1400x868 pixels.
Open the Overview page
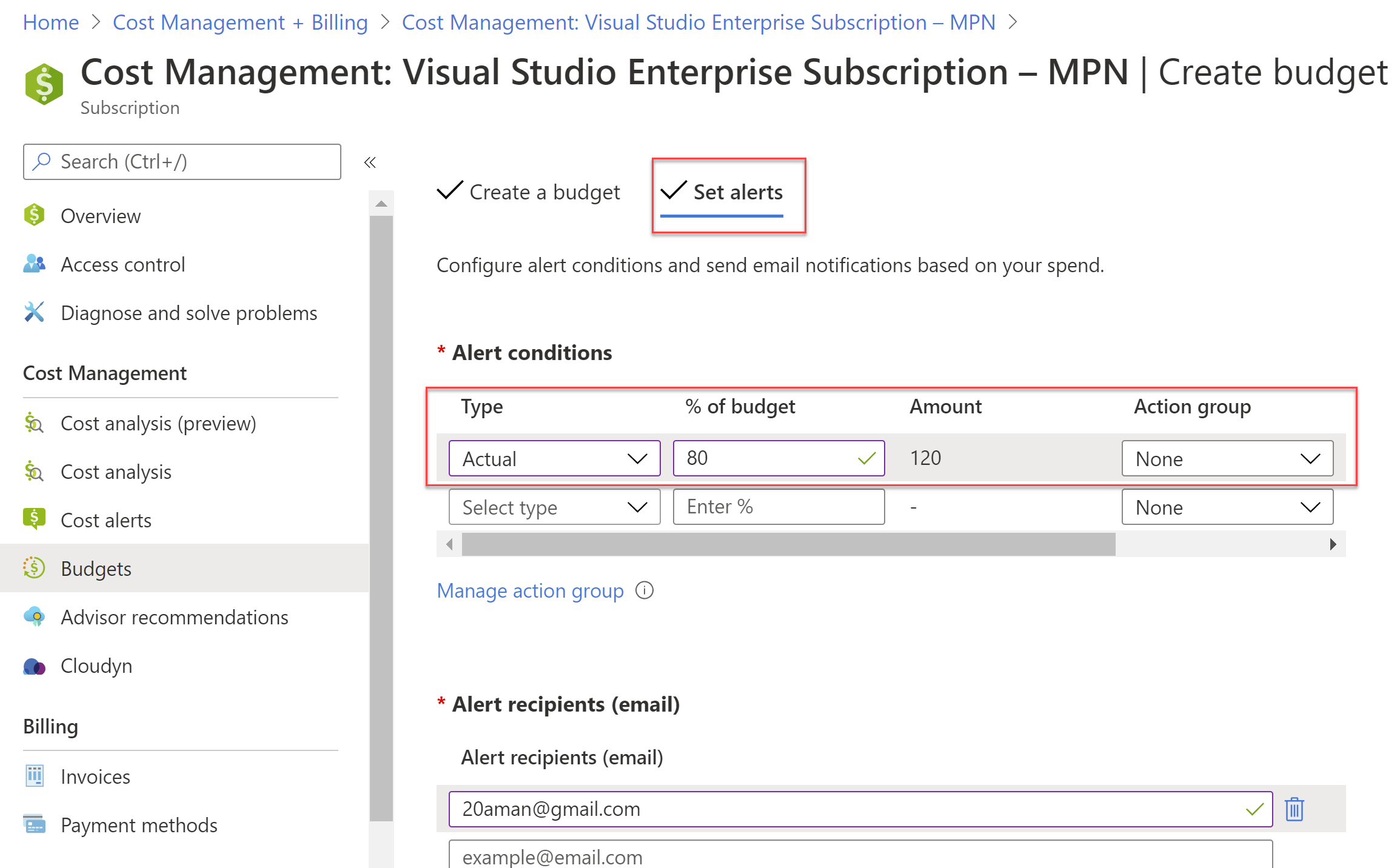pos(101,216)
